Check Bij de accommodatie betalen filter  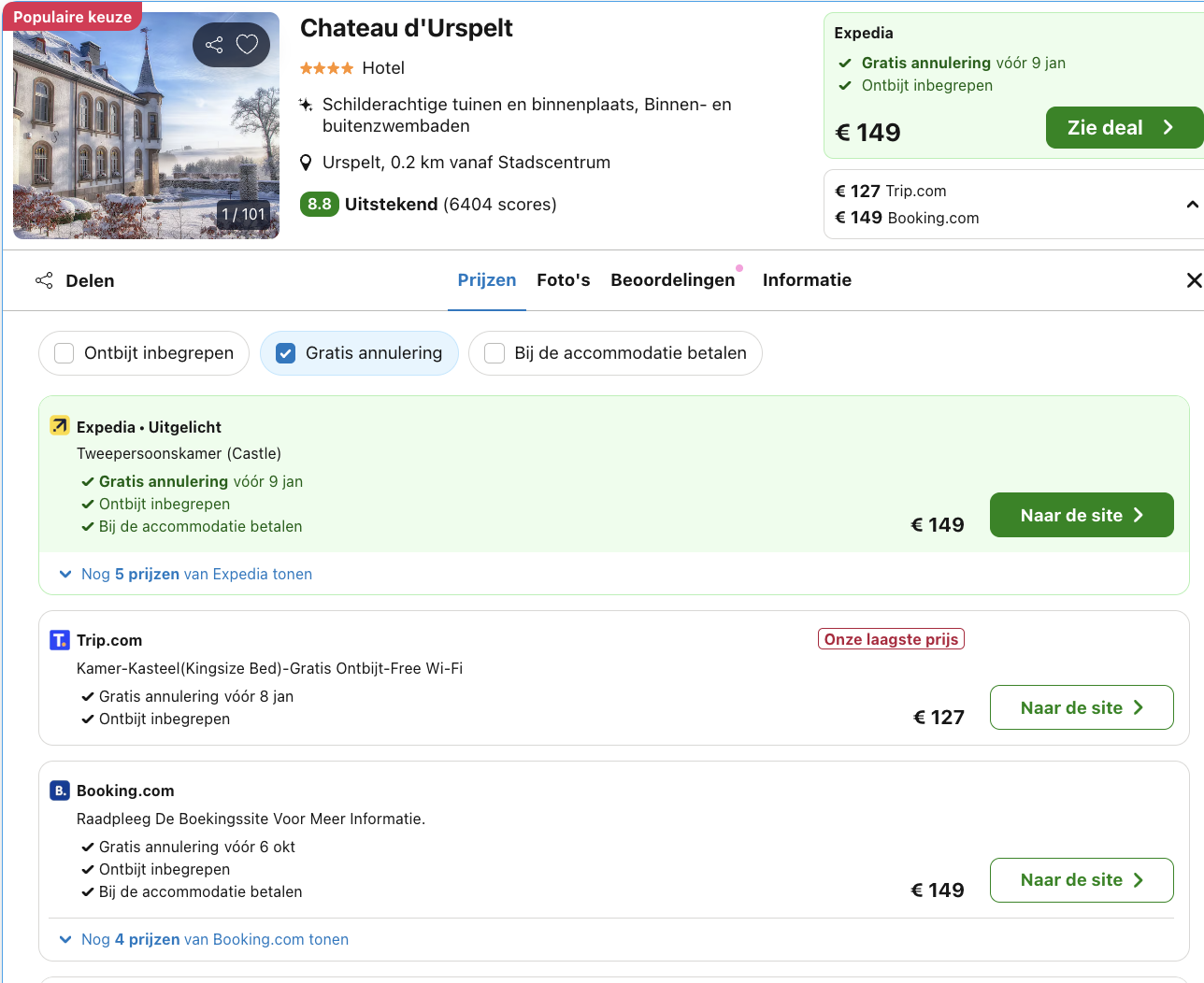(494, 353)
